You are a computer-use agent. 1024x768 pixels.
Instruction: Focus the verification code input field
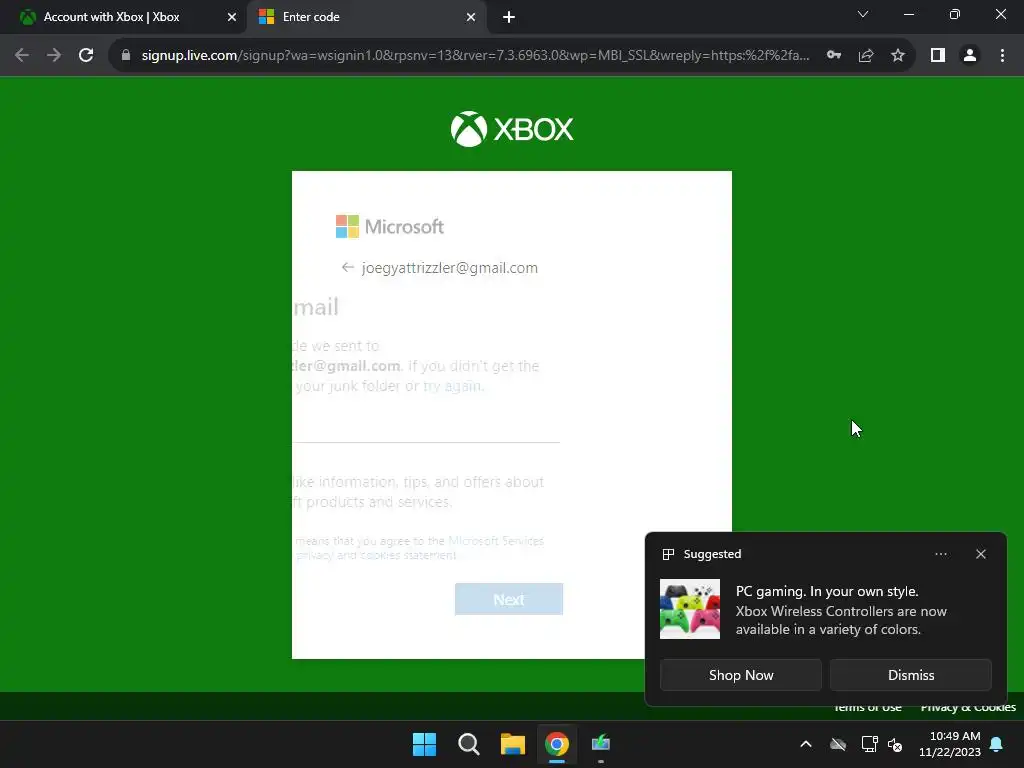coord(426,428)
